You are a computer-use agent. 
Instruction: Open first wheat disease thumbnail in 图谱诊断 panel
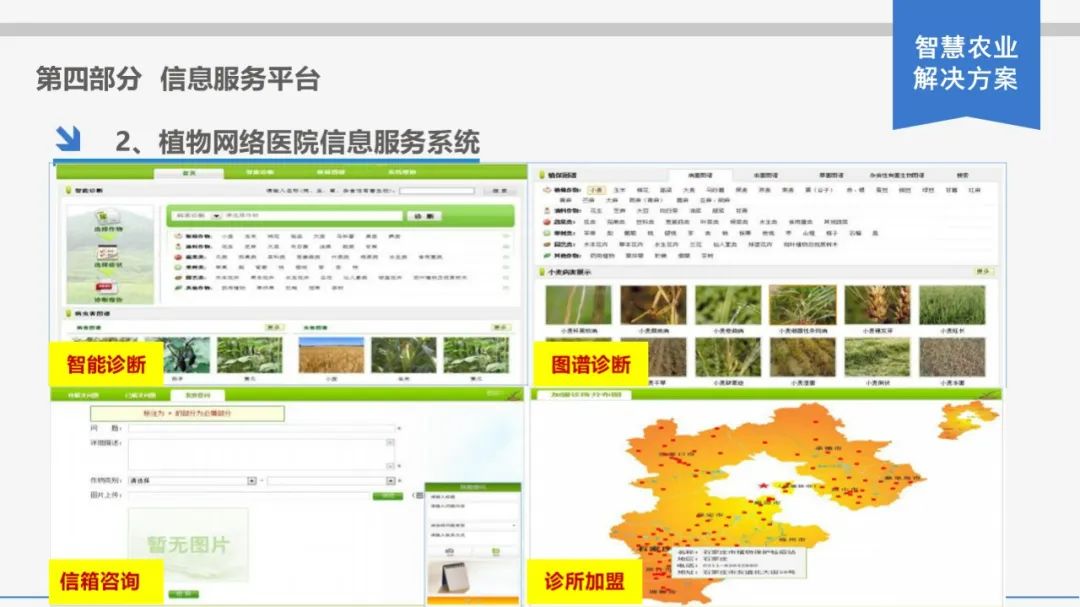(578, 305)
